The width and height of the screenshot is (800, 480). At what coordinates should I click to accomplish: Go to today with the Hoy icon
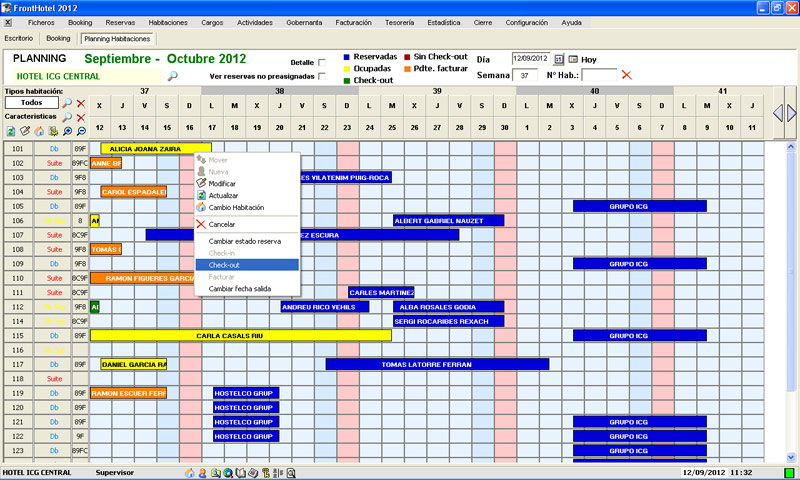[x=574, y=59]
